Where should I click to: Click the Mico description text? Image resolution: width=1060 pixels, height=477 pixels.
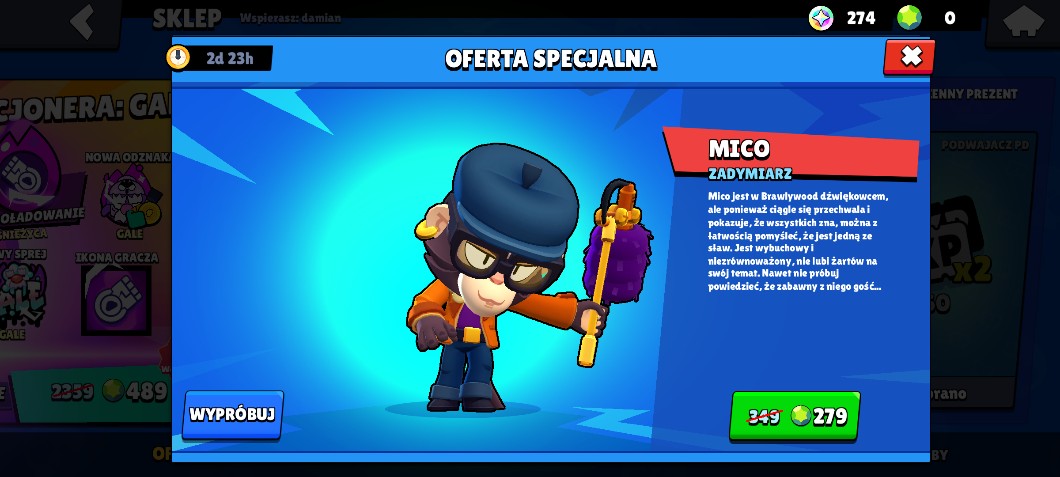(798, 241)
